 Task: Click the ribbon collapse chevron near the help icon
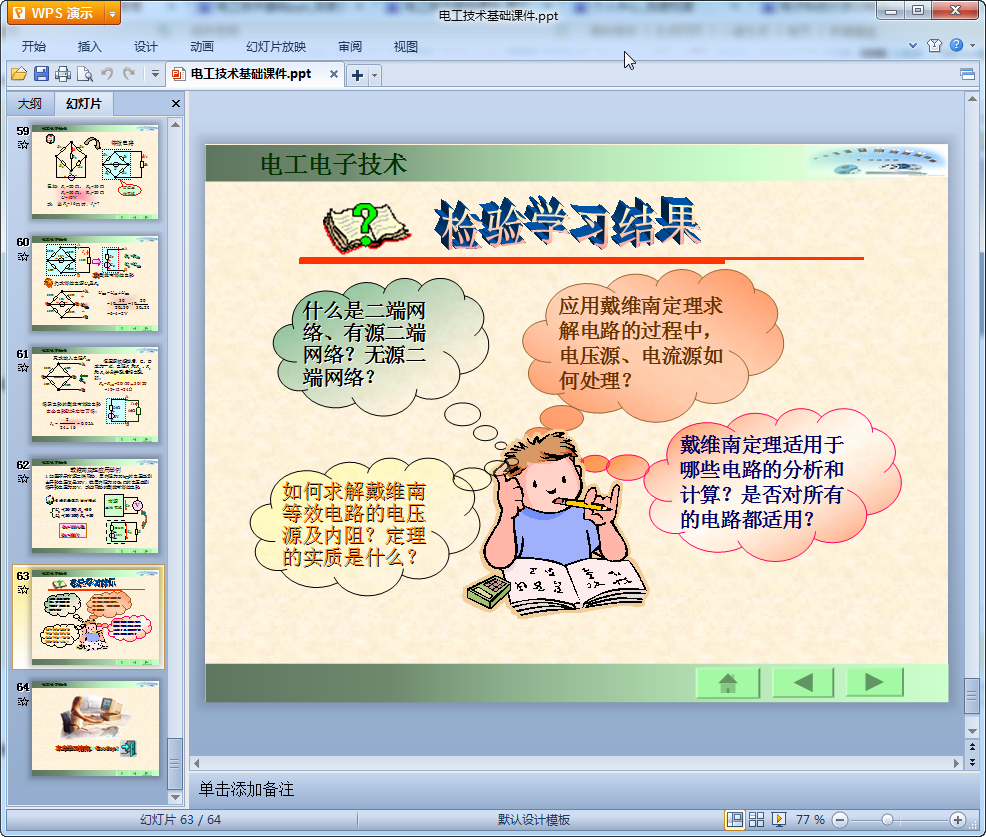913,45
